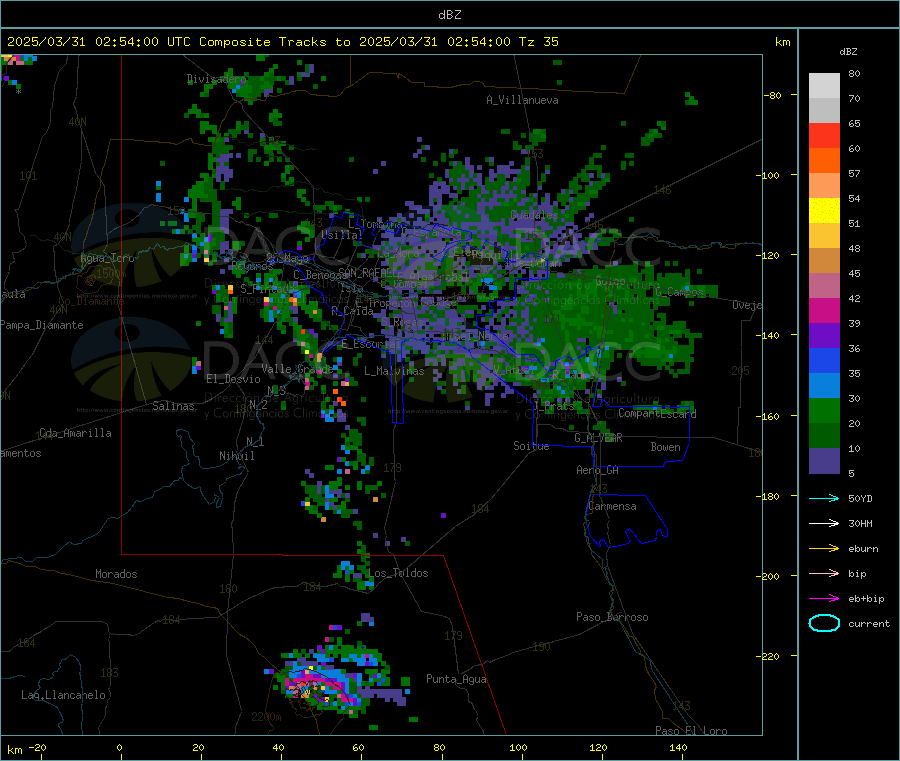Click the 'Valle_Grande' map label
Image resolution: width=900 pixels, height=761 pixels.
[x=297, y=369]
